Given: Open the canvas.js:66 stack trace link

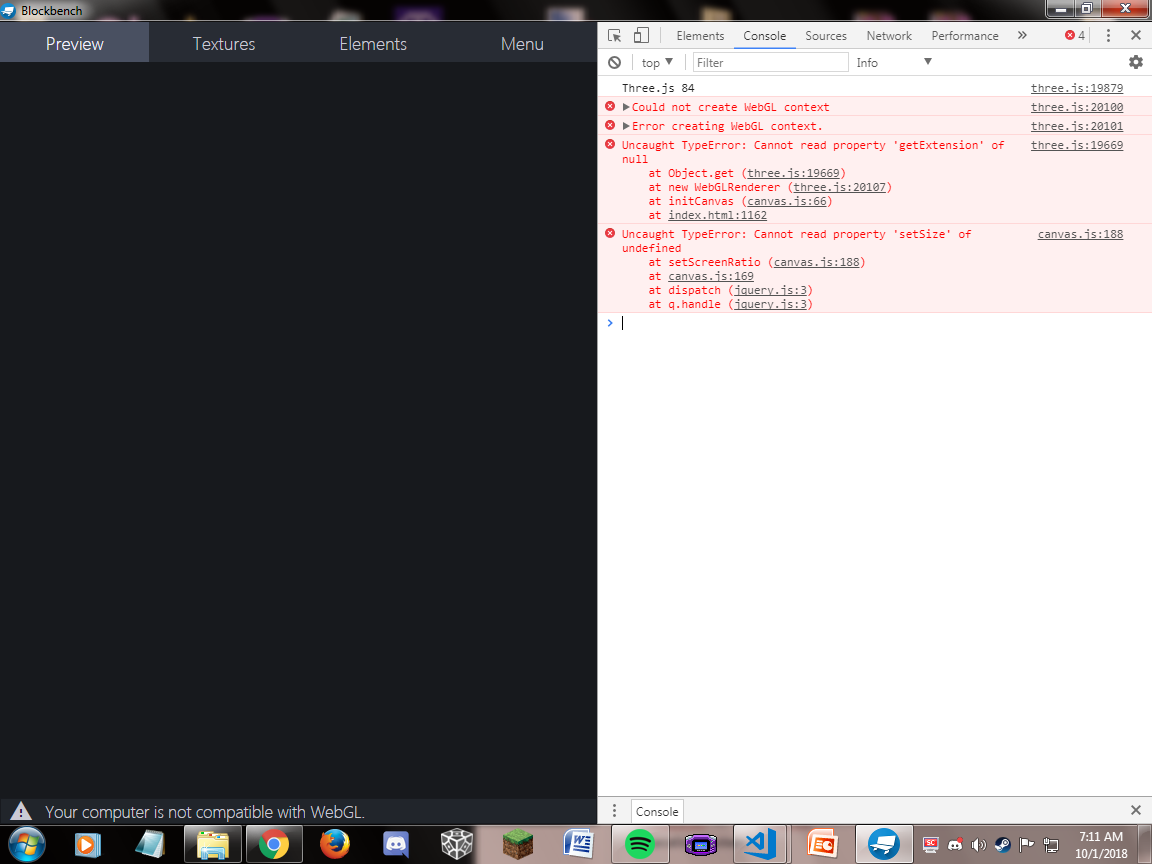Looking at the screenshot, I should coord(787,201).
